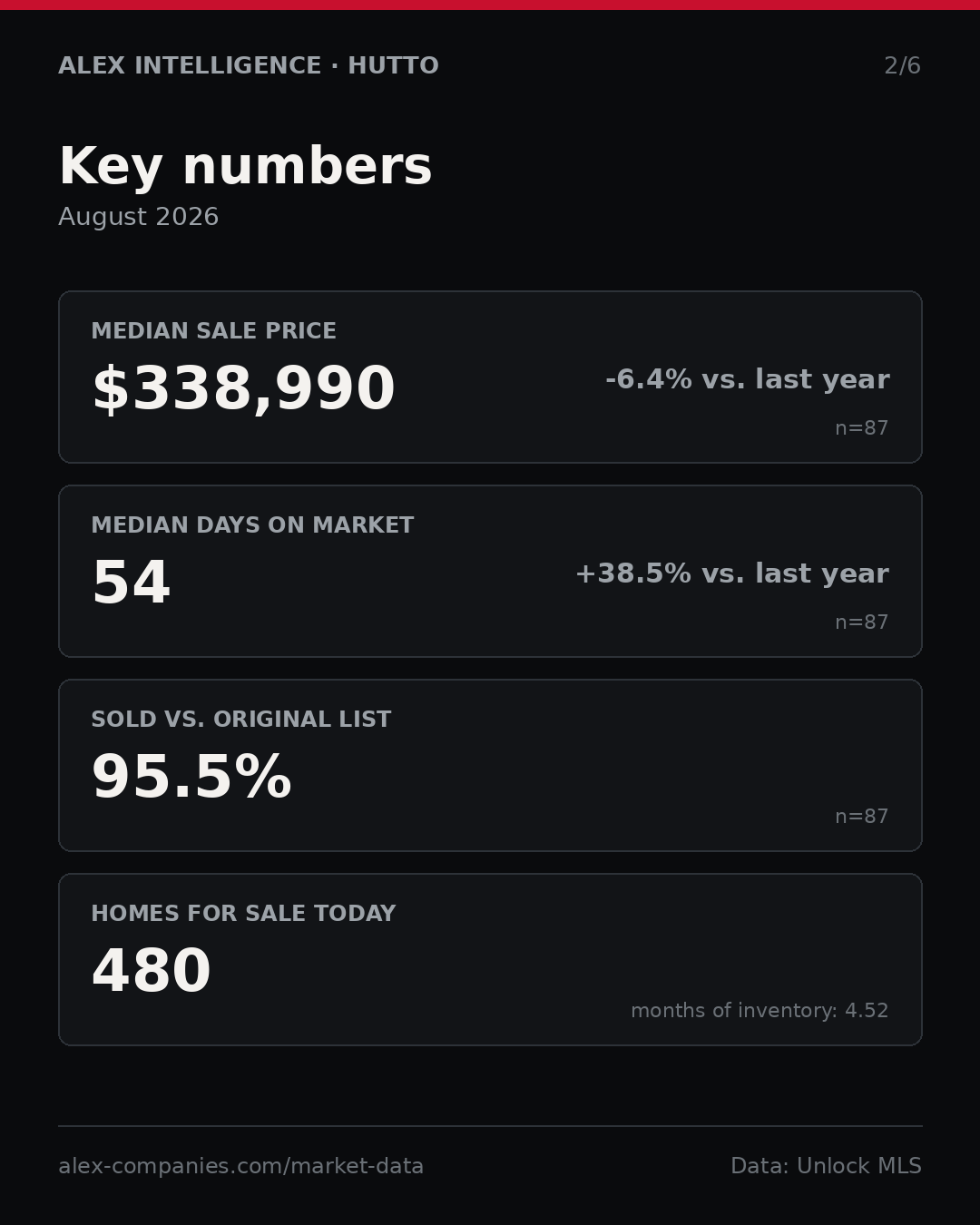Image resolution: width=980 pixels, height=1225 pixels.
Task: Select the Homes for Sale Today label
Action: [x=243, y=914]
